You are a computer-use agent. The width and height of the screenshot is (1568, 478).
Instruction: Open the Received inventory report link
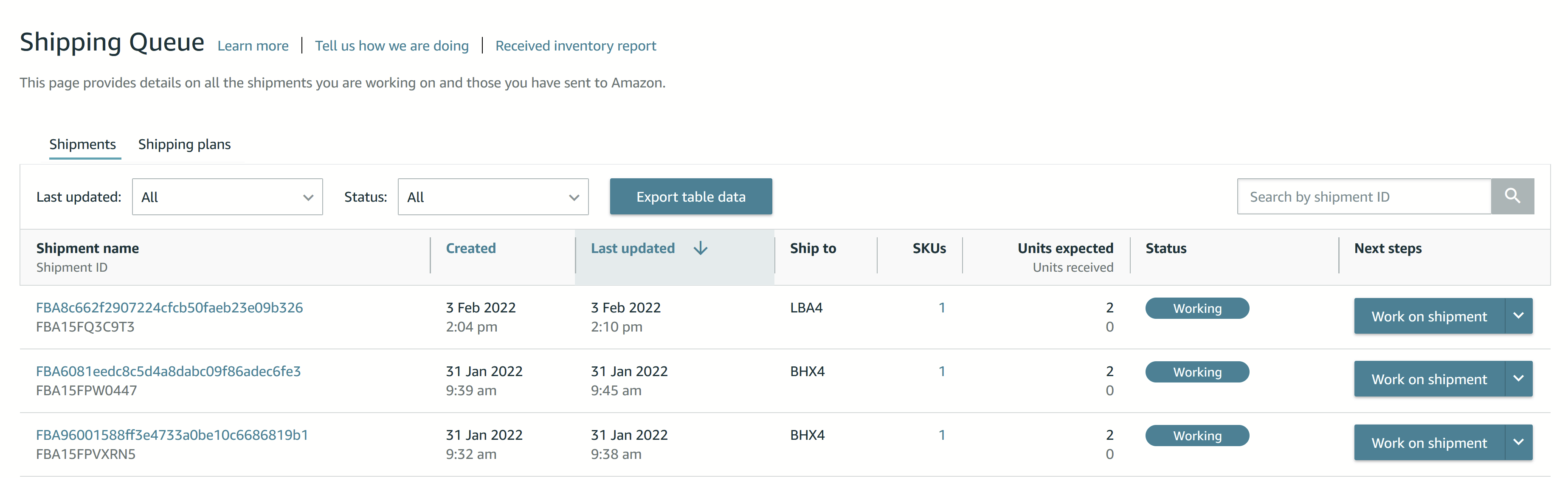coord(576,46)
